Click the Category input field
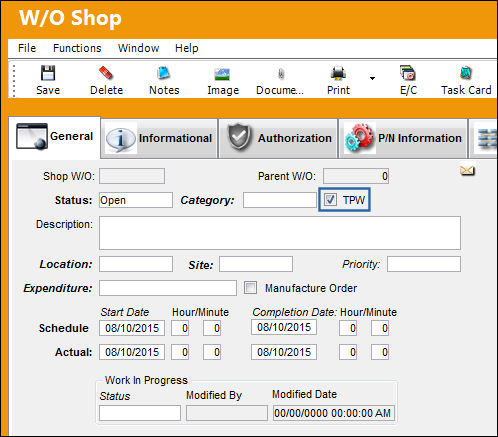498x437 pixels. pyautogui.click(x=280, y=200)
